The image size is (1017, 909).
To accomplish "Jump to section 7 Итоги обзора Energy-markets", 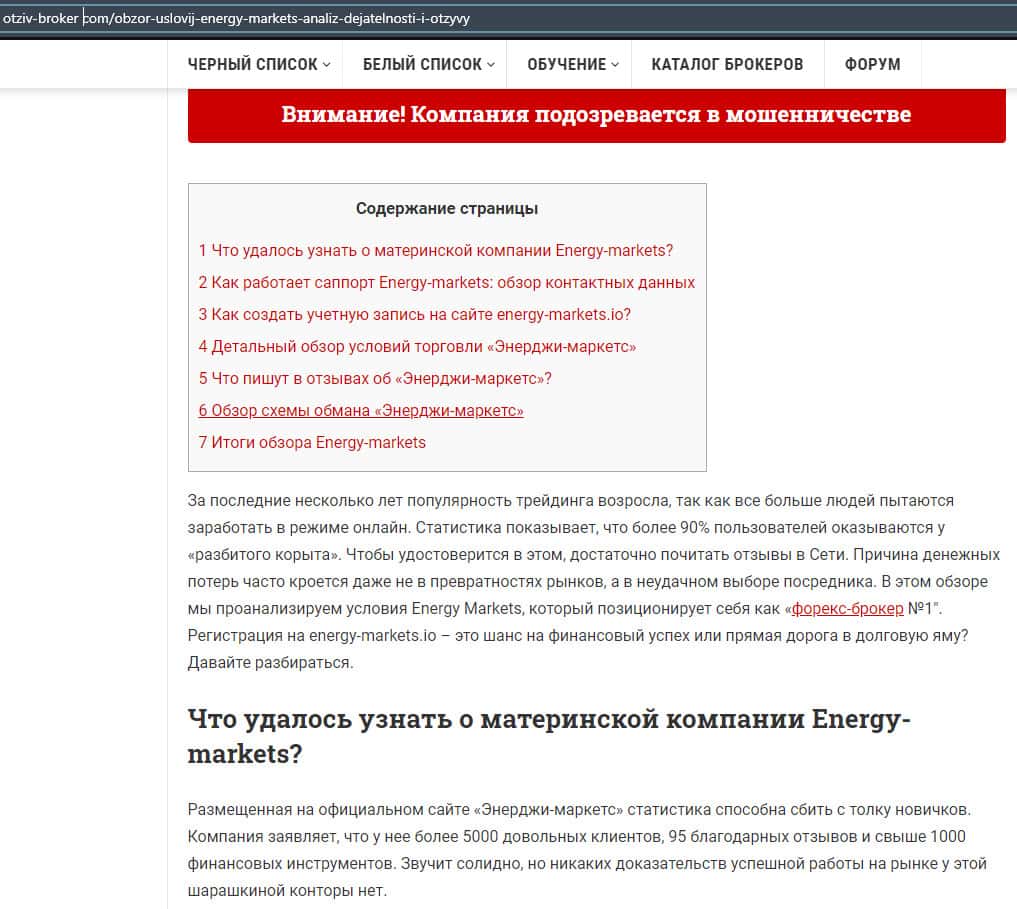I will click(312, 442).
